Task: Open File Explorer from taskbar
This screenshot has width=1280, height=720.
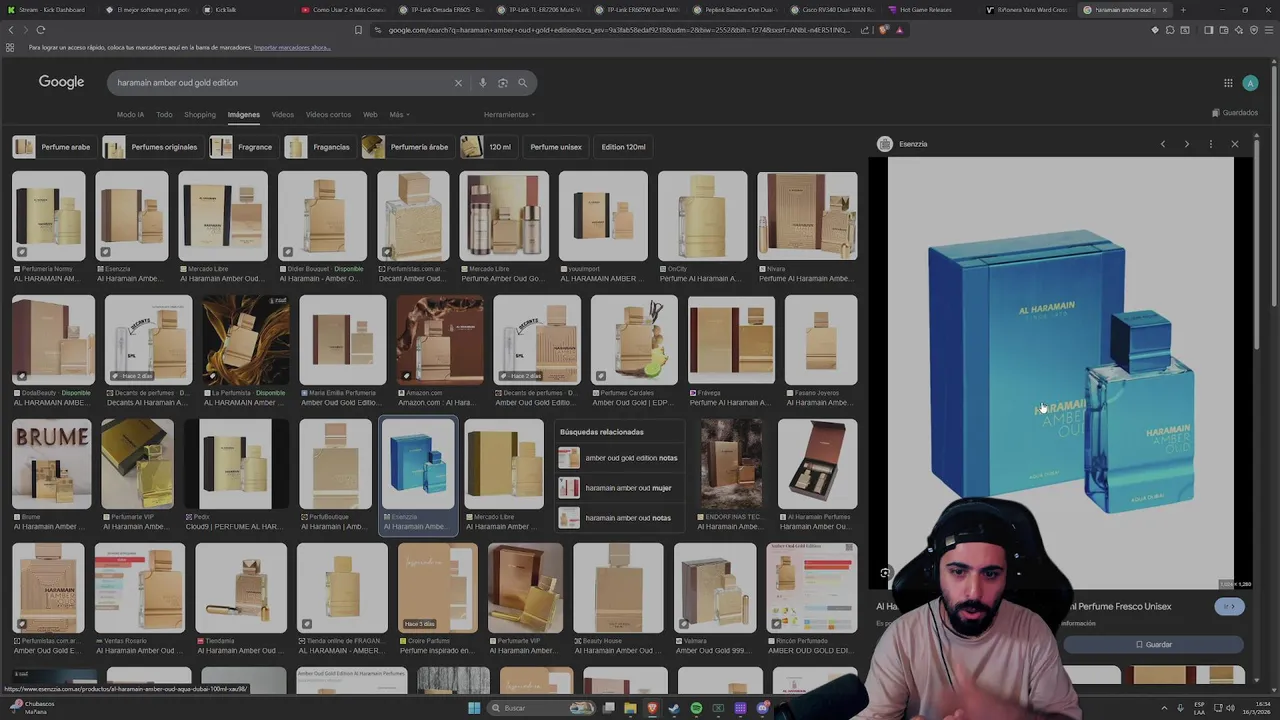Action: [x=630, y=708]
